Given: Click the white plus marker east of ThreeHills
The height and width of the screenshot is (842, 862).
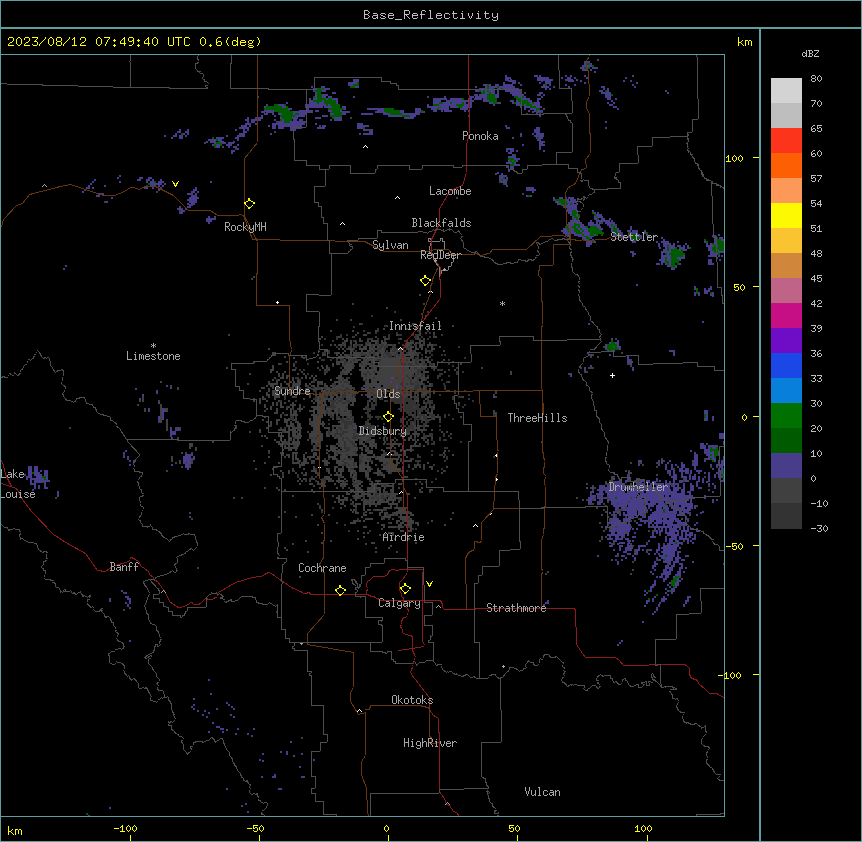Looking at the screenshot, I should [612, 375].
